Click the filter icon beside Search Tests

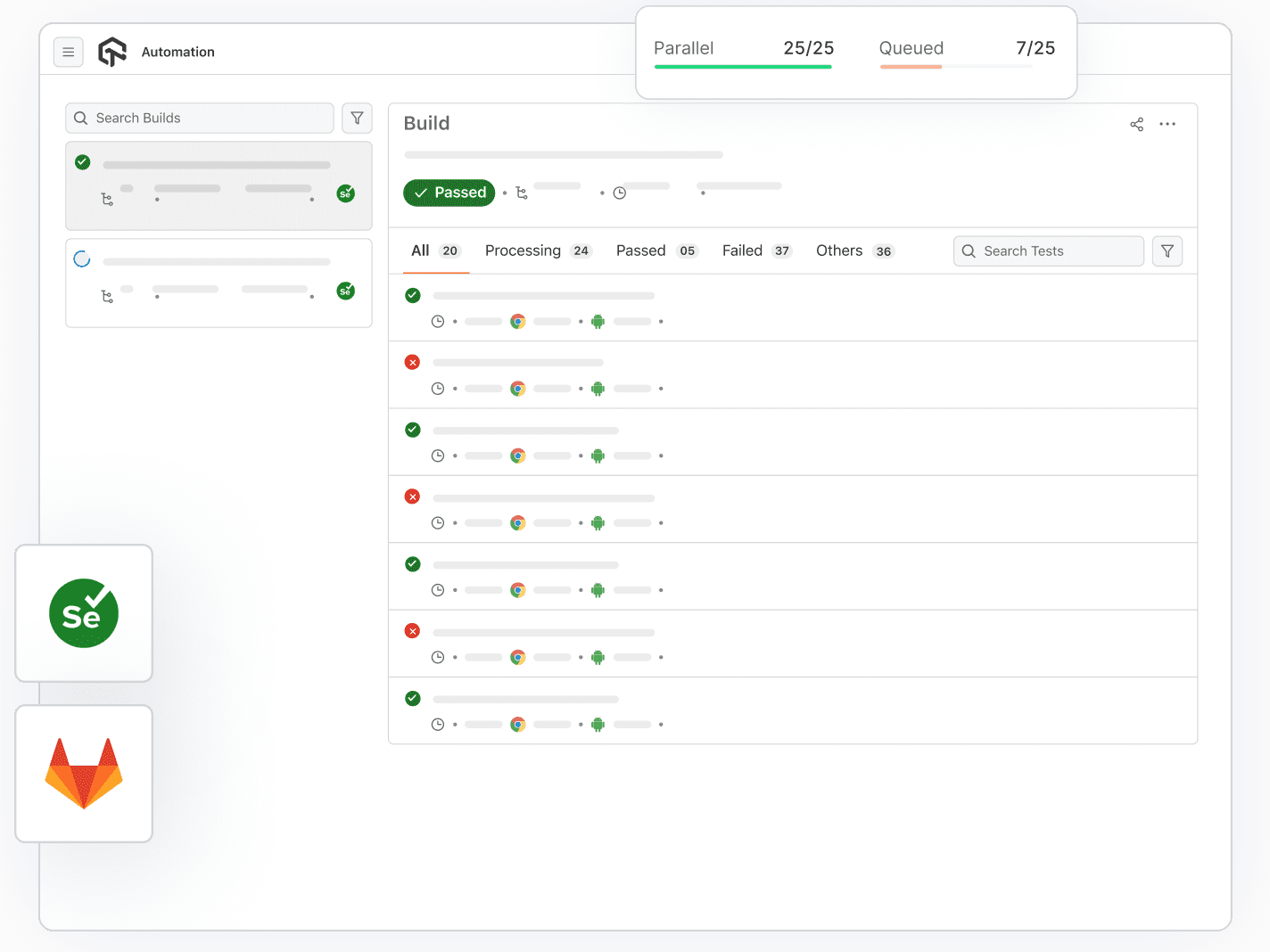[x=1167, y=250]
